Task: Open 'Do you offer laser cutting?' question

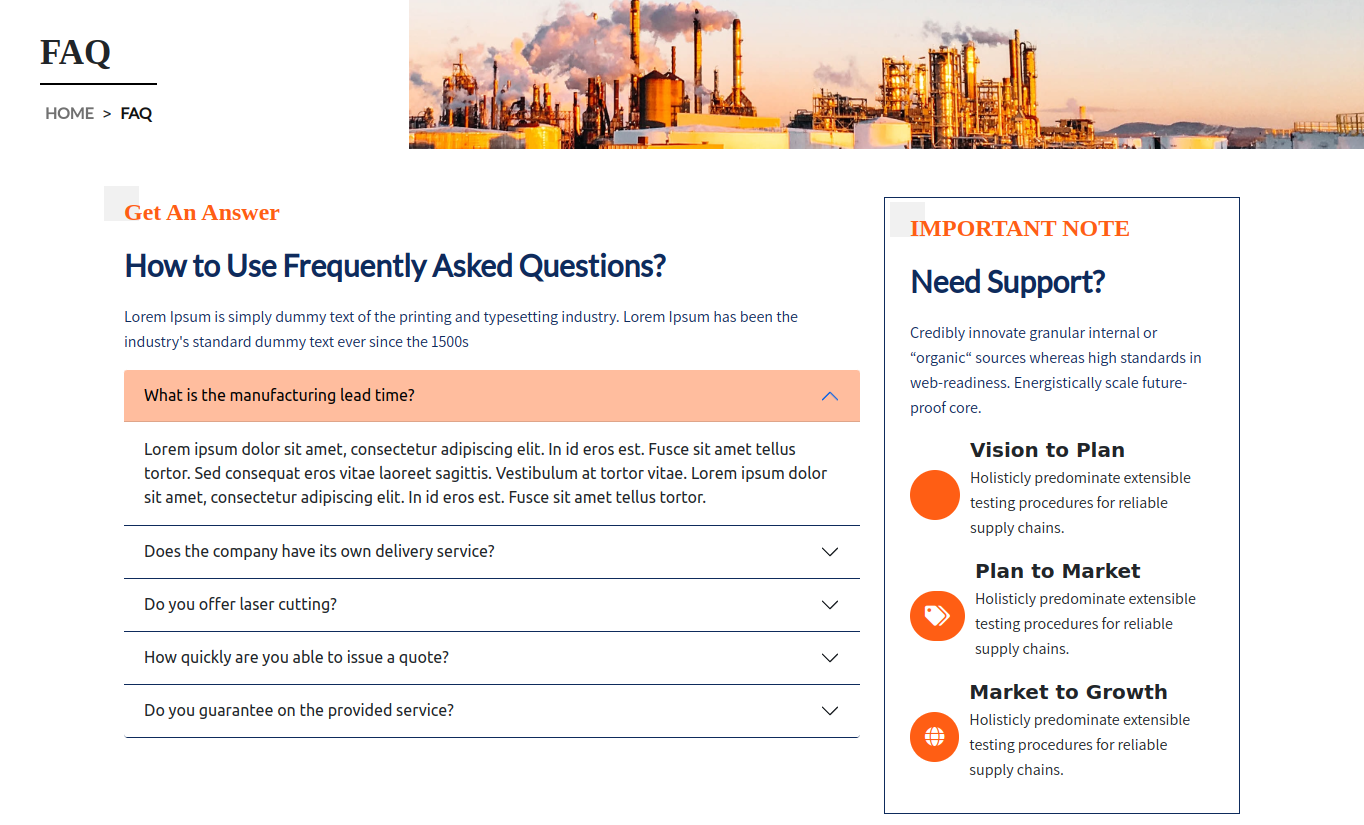Action: pyautogui.click(x=240, y=604)
